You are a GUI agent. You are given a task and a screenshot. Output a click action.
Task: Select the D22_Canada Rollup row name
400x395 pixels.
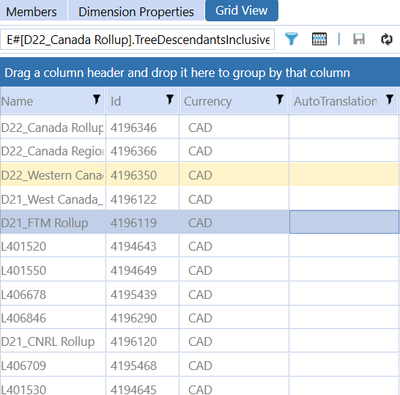tap(53, 127)
